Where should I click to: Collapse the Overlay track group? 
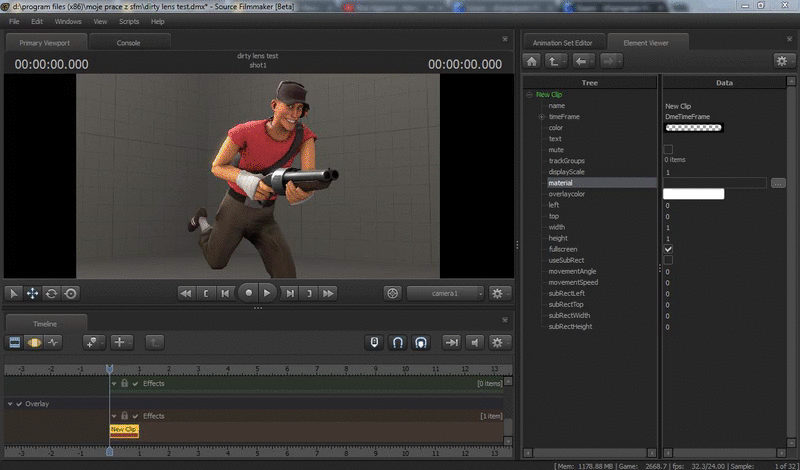9,404
